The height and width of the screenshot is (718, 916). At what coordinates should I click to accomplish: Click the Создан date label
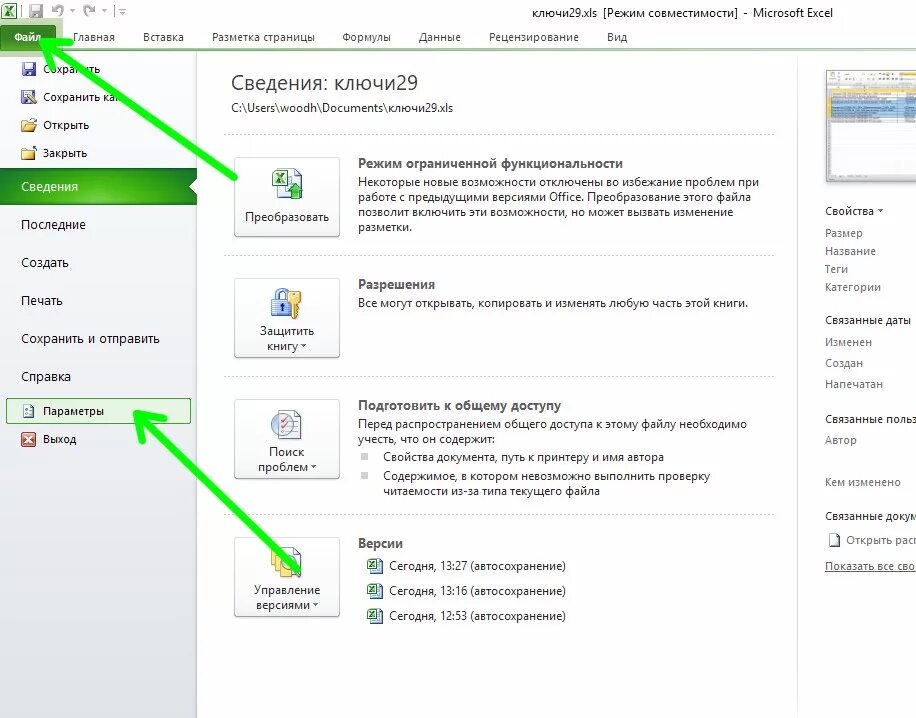point(844,363)
